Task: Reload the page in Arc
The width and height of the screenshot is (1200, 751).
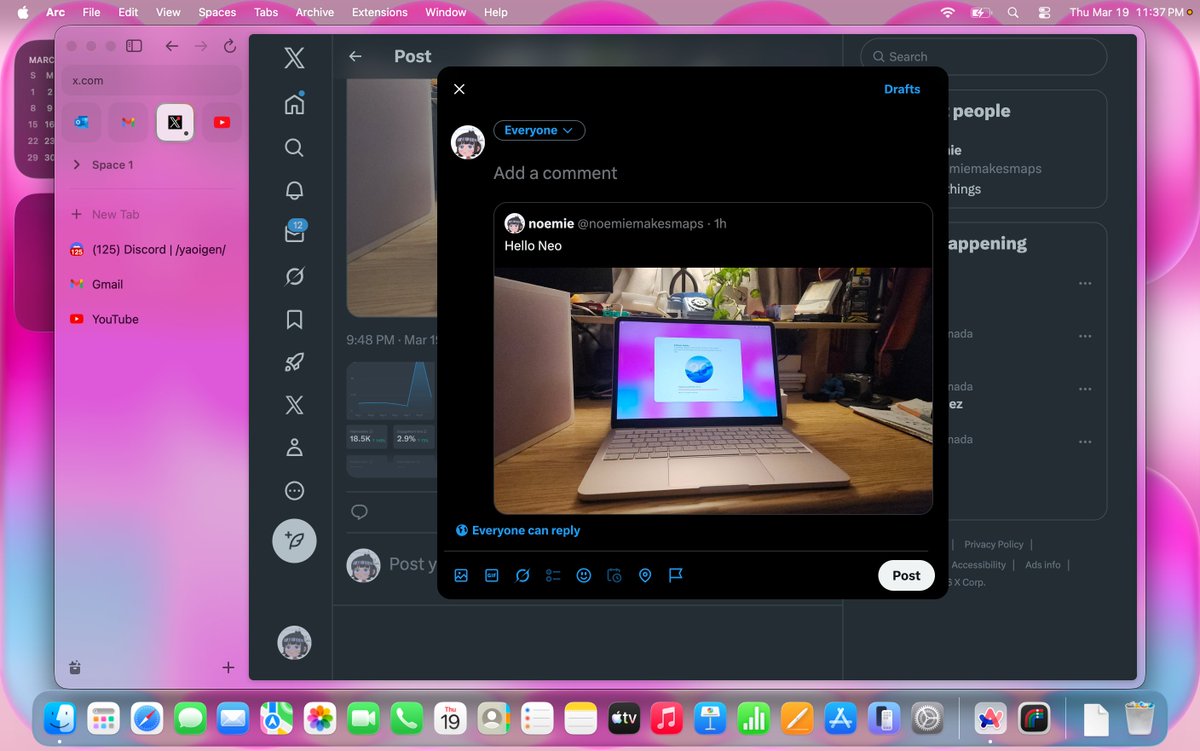Action: point(230,46)
